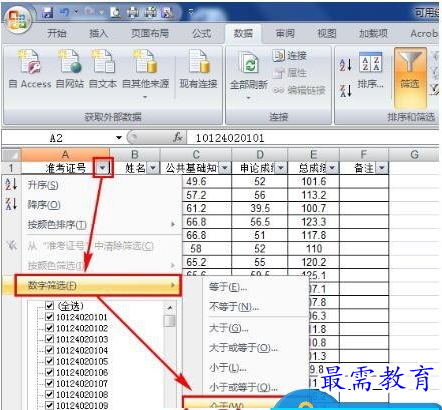Uncheck the 10124020101 filter checkbox
This screenshot has height=410, width=442.
click(x=49, y=317)
